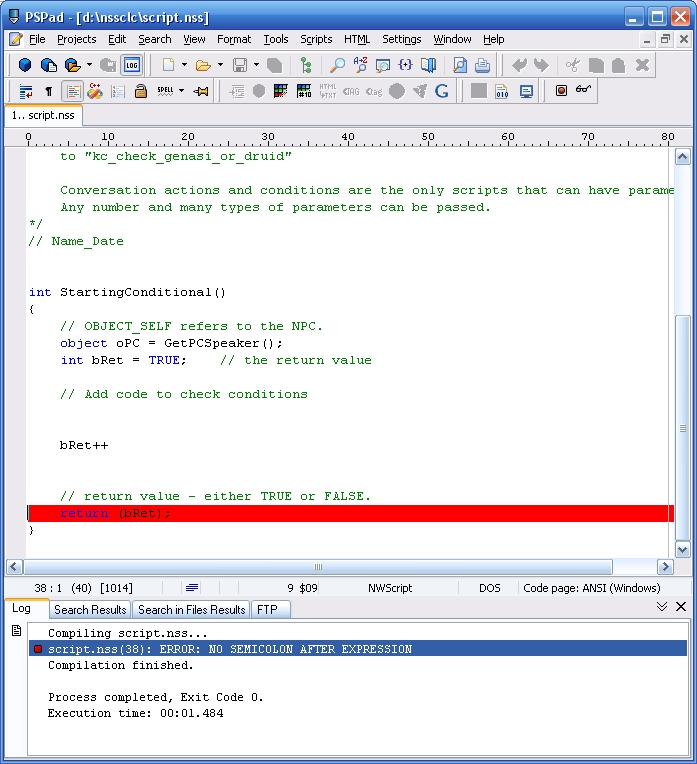The image size is (697, 764).
Task: Toggle the paragraph marks ¶ display
Action: click(49, 91)
